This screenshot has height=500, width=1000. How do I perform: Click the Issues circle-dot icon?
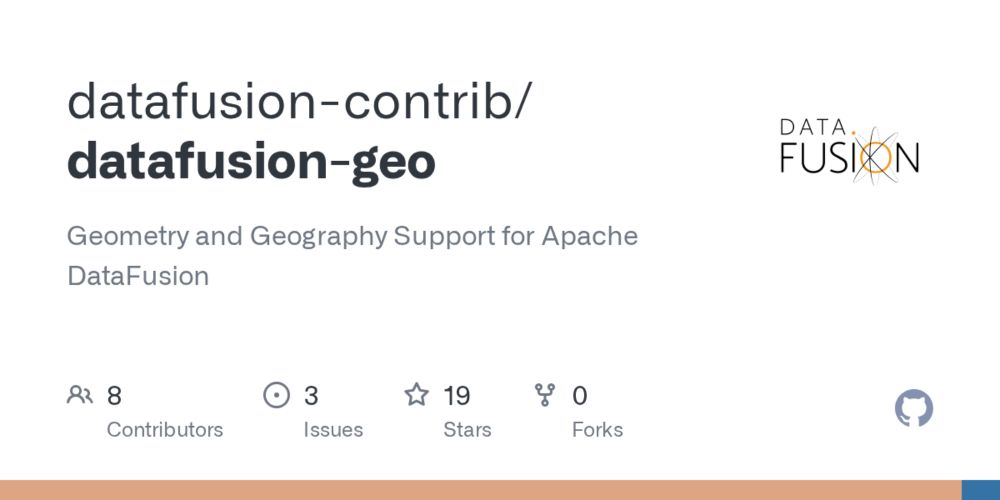(276, 395)
